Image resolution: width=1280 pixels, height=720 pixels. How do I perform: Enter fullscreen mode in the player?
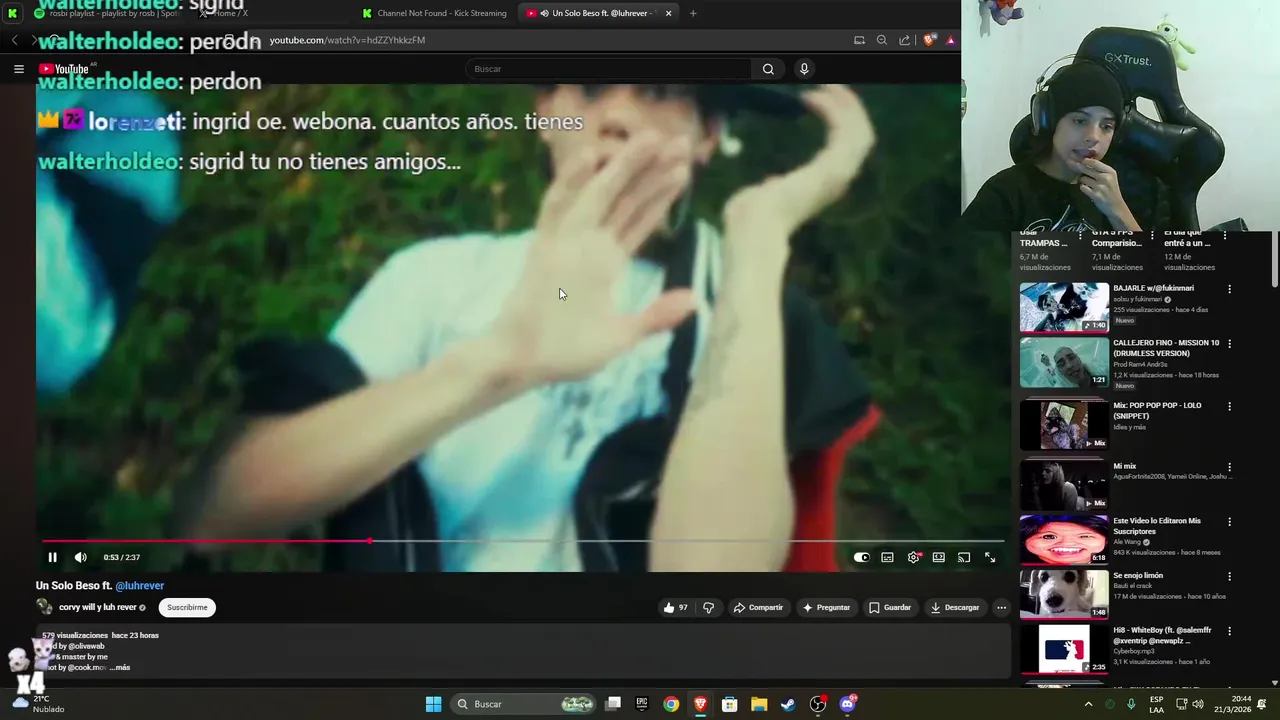coord(990,557)
